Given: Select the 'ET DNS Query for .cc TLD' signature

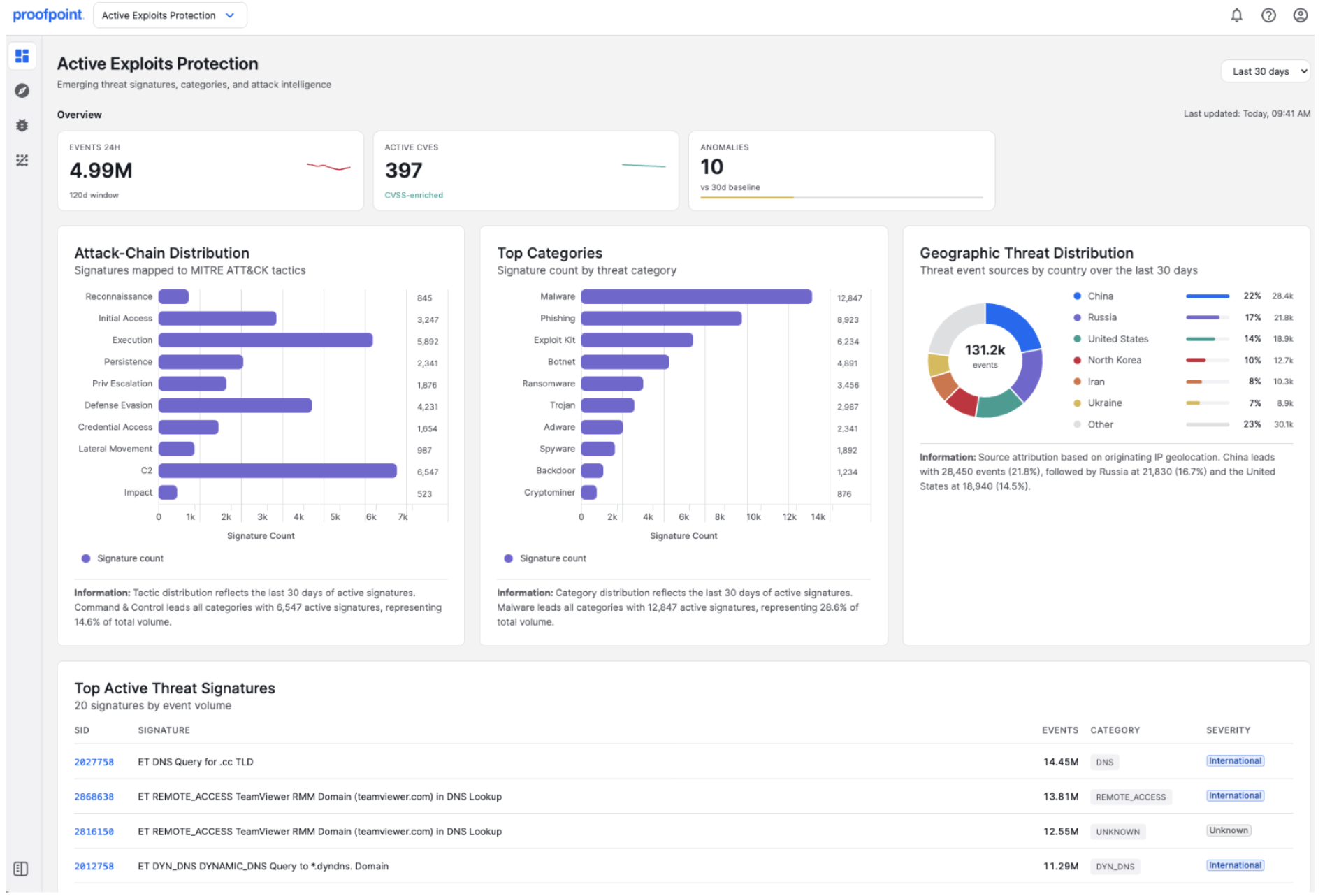Looking at the screenshot, I should coord(196,763).
